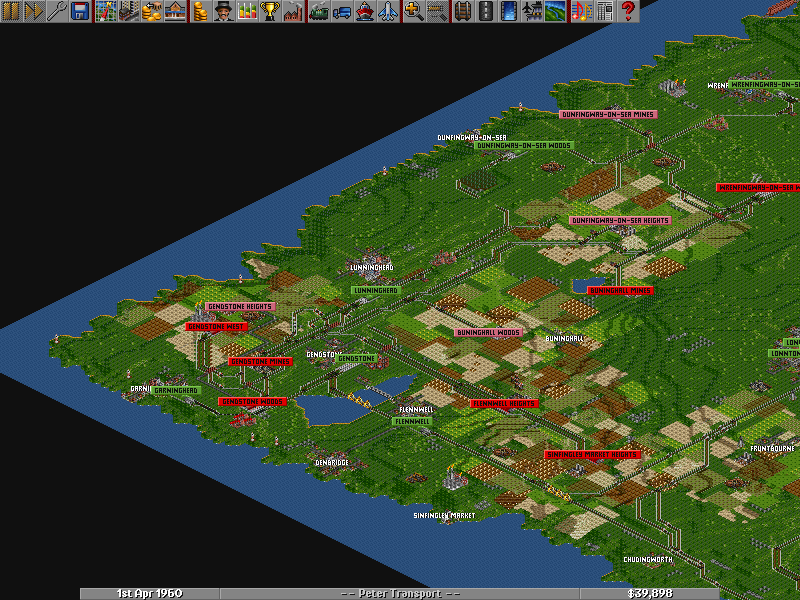Open the Buninghall Woods station sign
The width and height of the screenshot is (800, 600).
click(x=488, y=332)
